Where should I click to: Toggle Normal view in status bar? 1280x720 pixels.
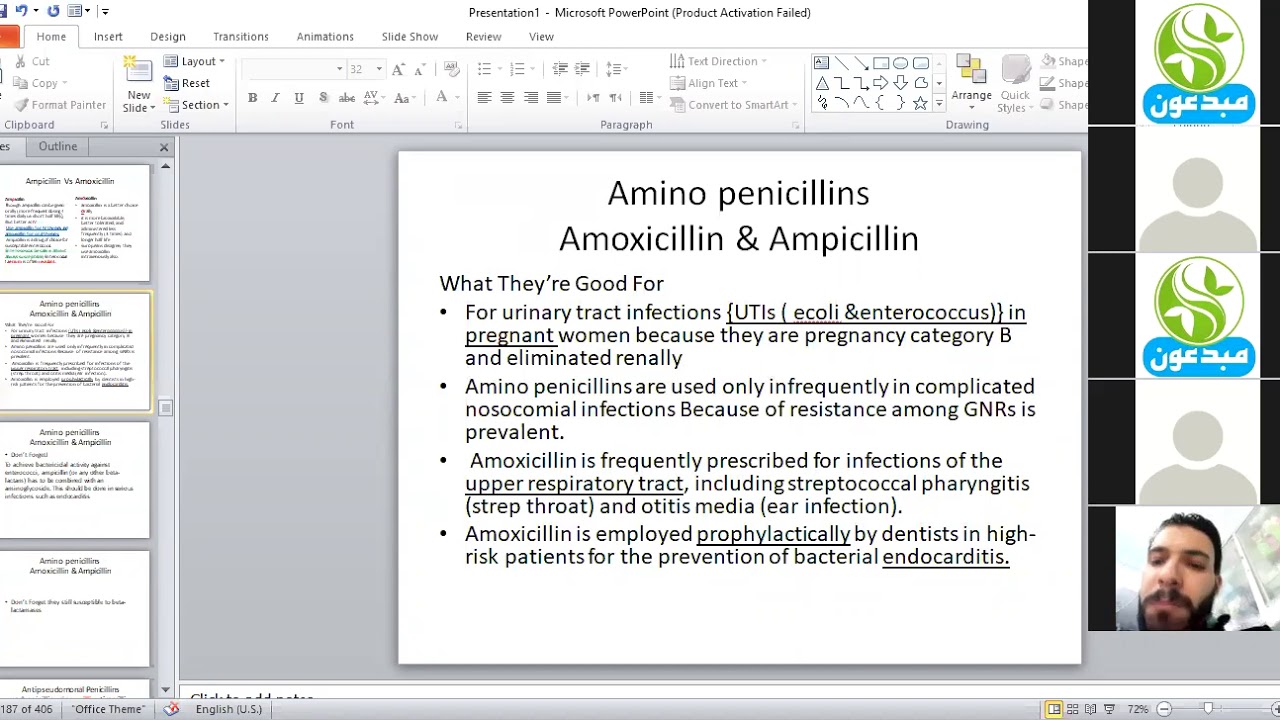click(x=1054, y=709)
